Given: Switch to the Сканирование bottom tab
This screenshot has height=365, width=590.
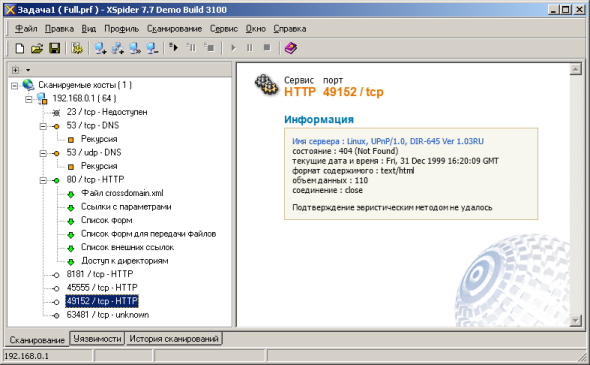Looking at the screenshot, I should click(x=37, y=340).
